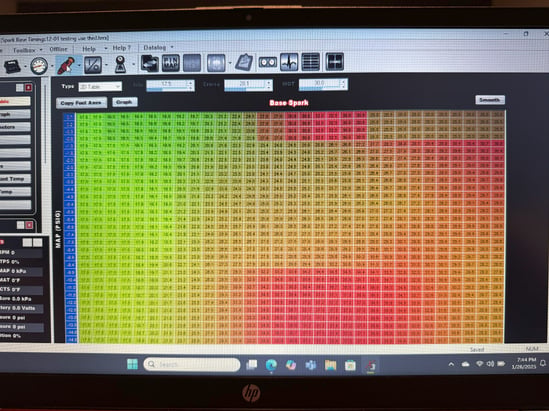Click the Copy Fuel Axes button

(x=81, y=103)
